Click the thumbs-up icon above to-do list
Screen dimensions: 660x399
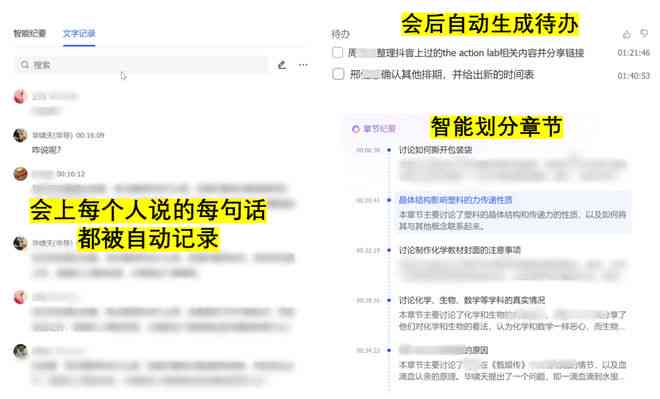[x=627, y=34]
